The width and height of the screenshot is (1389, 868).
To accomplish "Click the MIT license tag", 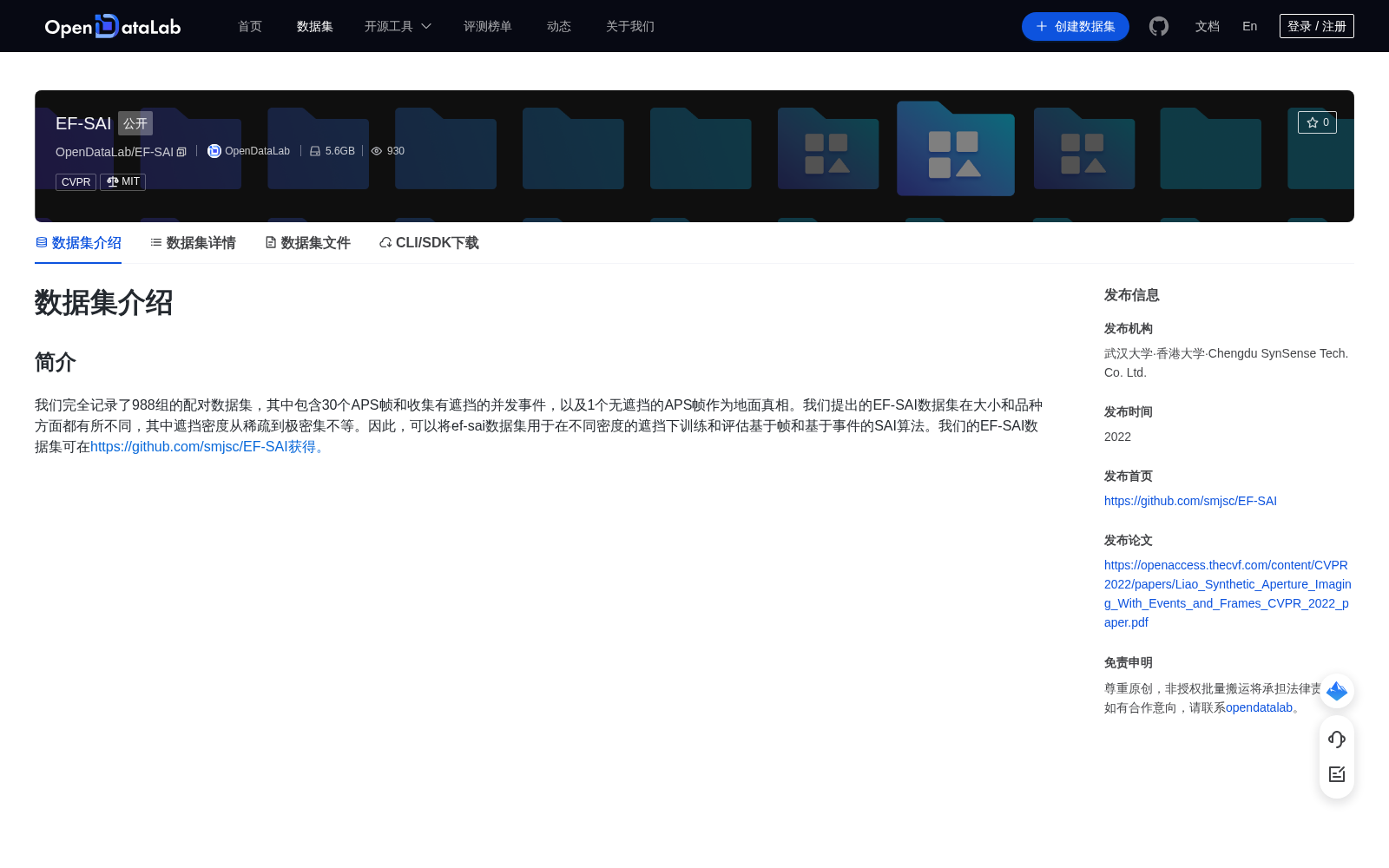I will coord(122,182).
